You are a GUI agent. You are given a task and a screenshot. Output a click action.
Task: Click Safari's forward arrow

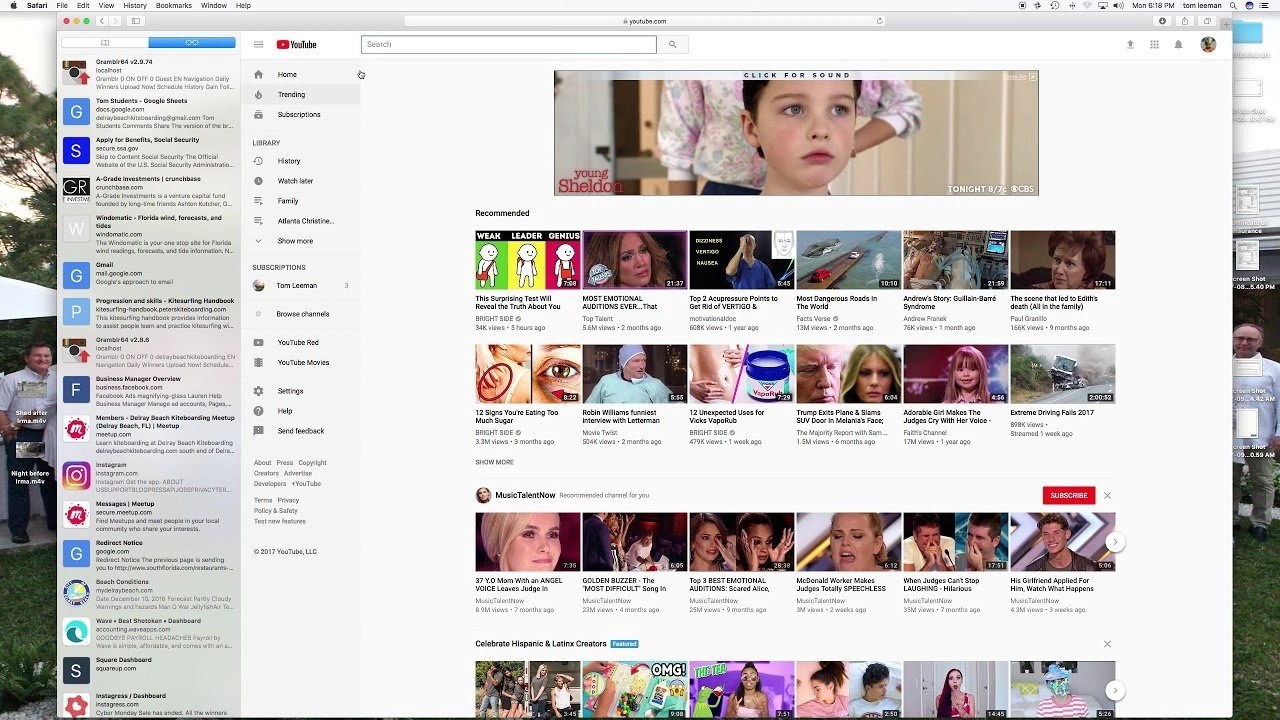point(116,21)
